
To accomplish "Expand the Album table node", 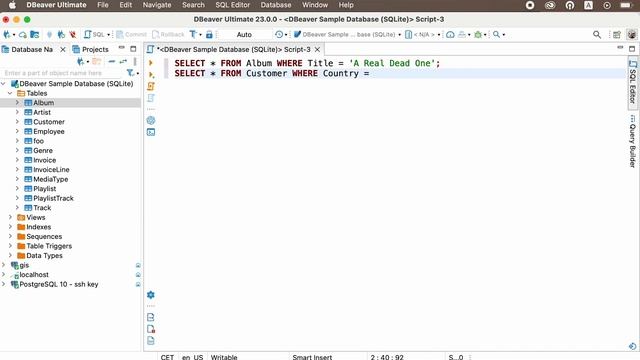I will click(18, 103).
